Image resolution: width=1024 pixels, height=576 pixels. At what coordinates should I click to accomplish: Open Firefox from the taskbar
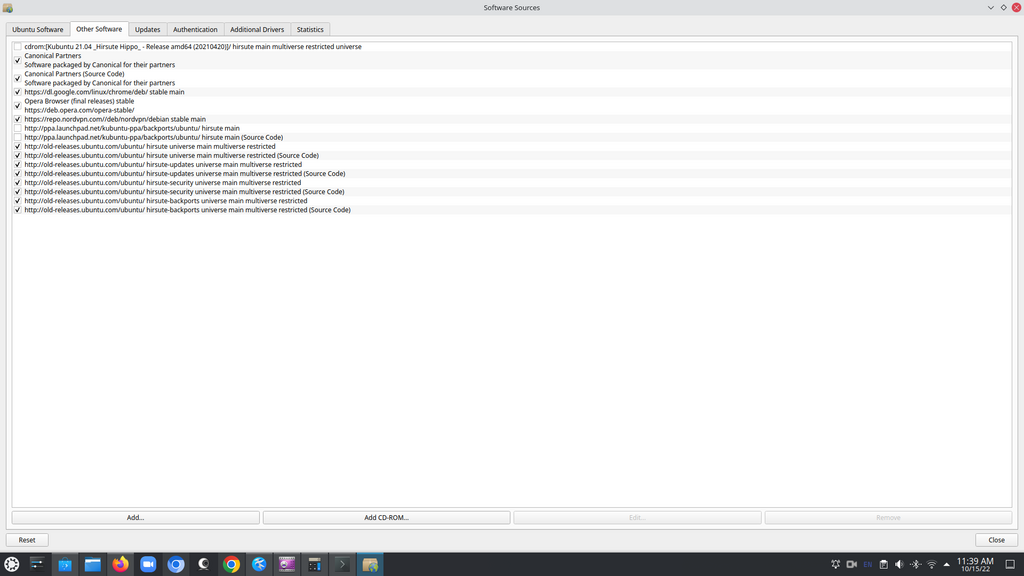coord(121,564)
